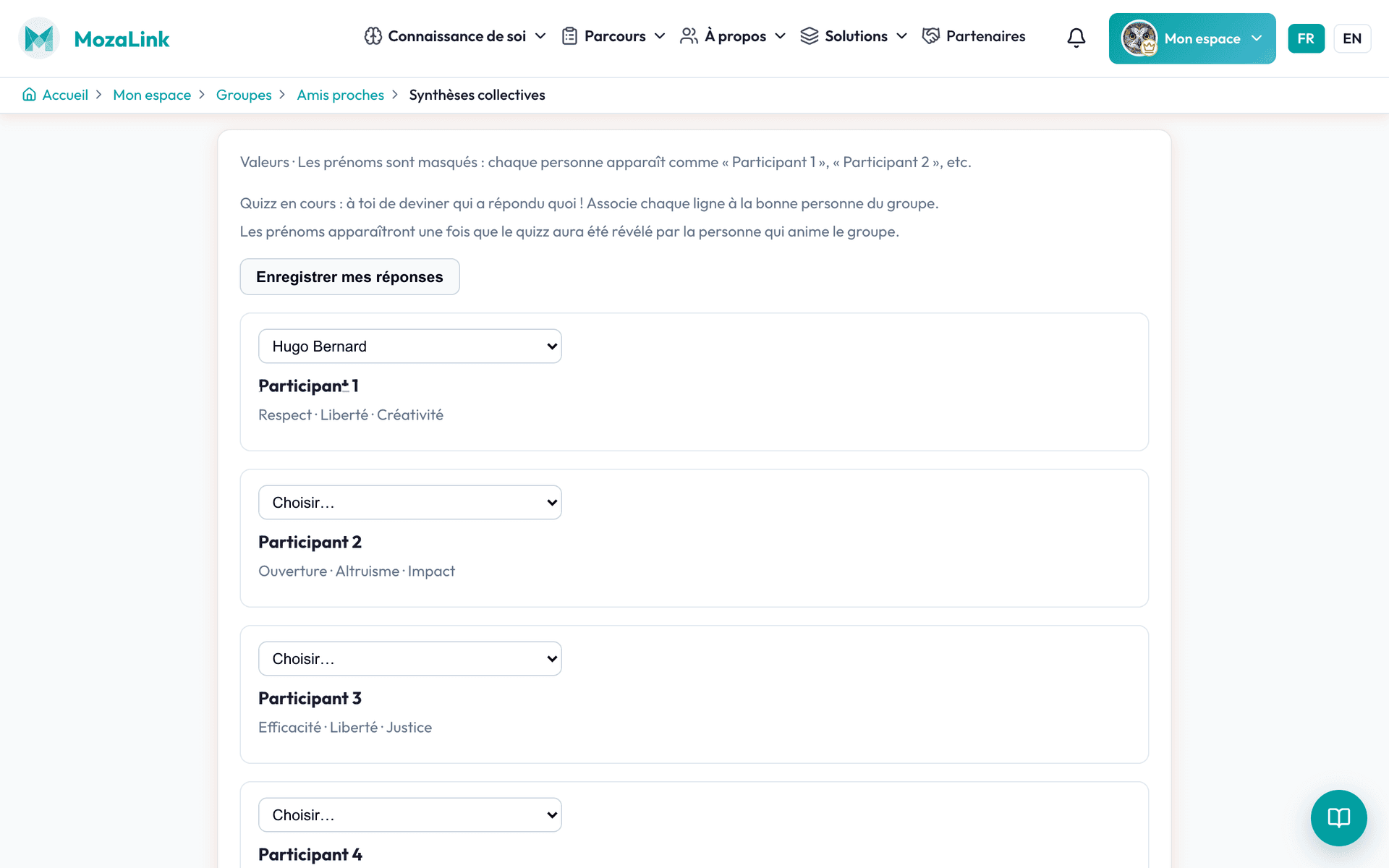1389x868 pixels.
Task: Click the Quizz en cours instruction text
Action: [x=589, y=203]
